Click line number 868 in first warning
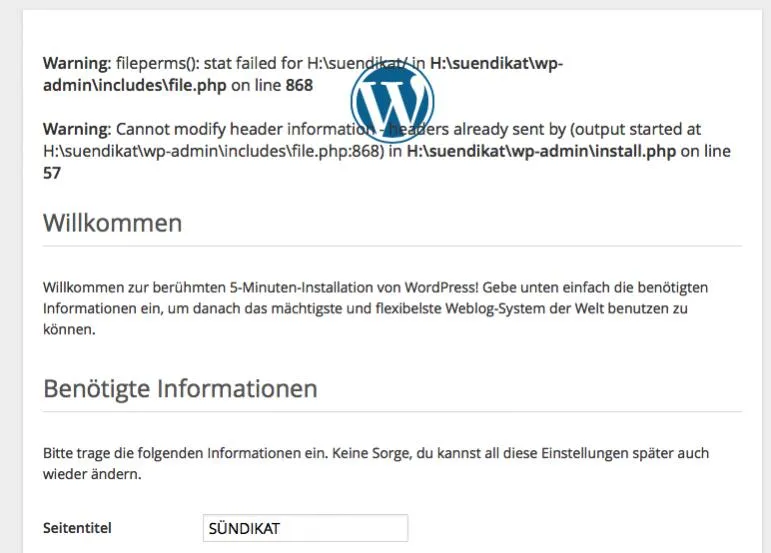 click(x=299, y=85)
